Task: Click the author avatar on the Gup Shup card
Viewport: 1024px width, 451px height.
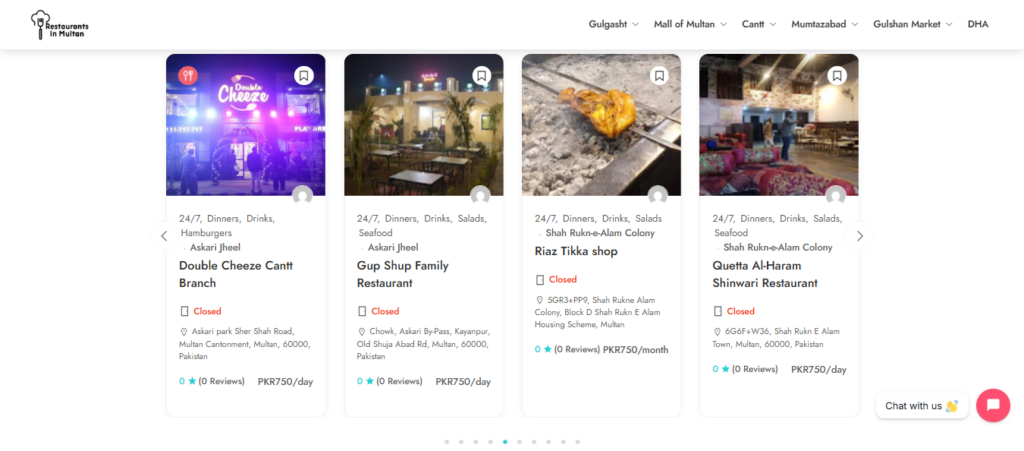Action: coord(480,195)
